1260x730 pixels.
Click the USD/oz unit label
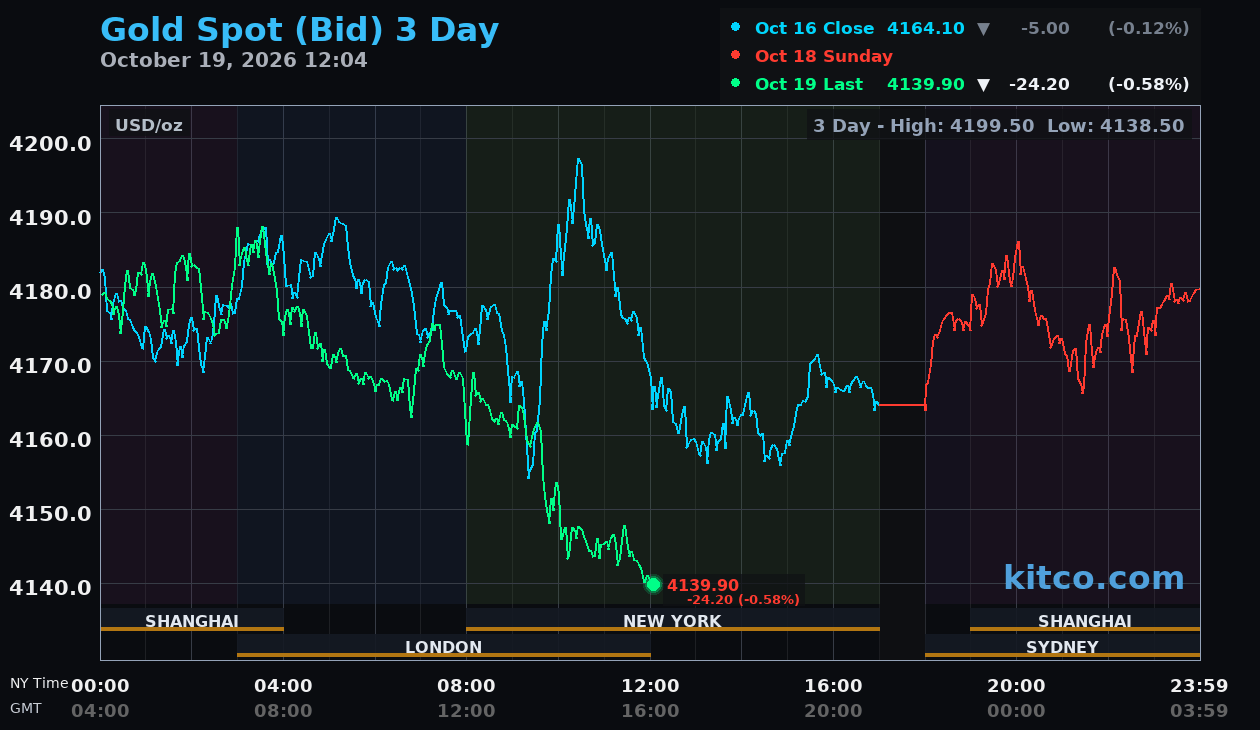[x=149, y=125]
